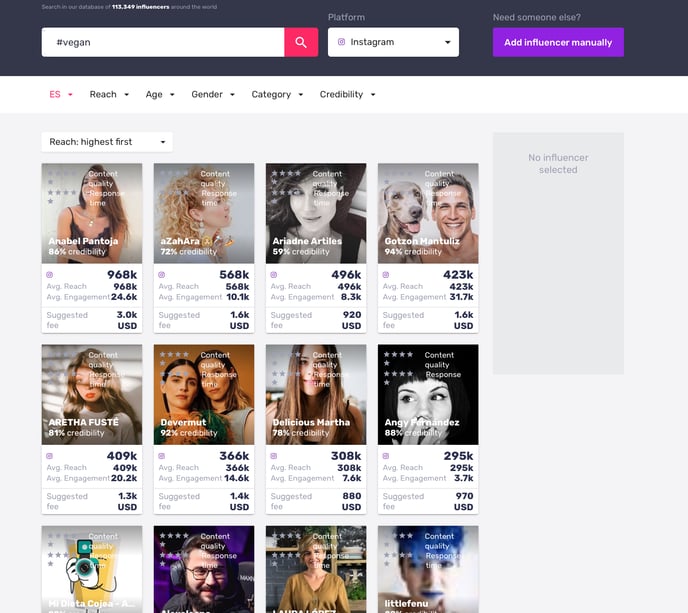Click '113,349 influencers' database text
688x613 pixels.
coord(140,7)
